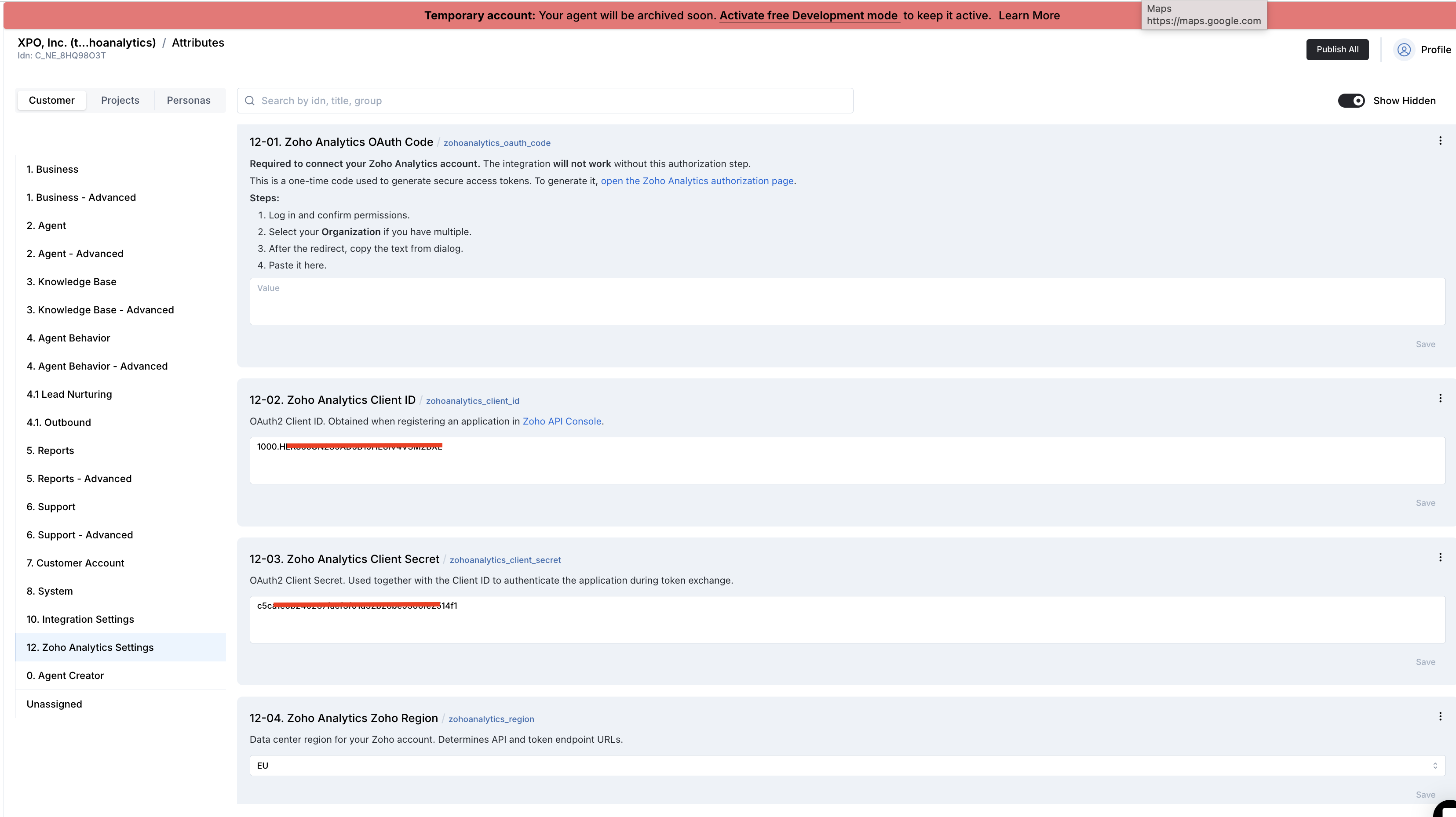
Task: Select the 3. Knowledge Base group
Action: click(x=120, y=282)
